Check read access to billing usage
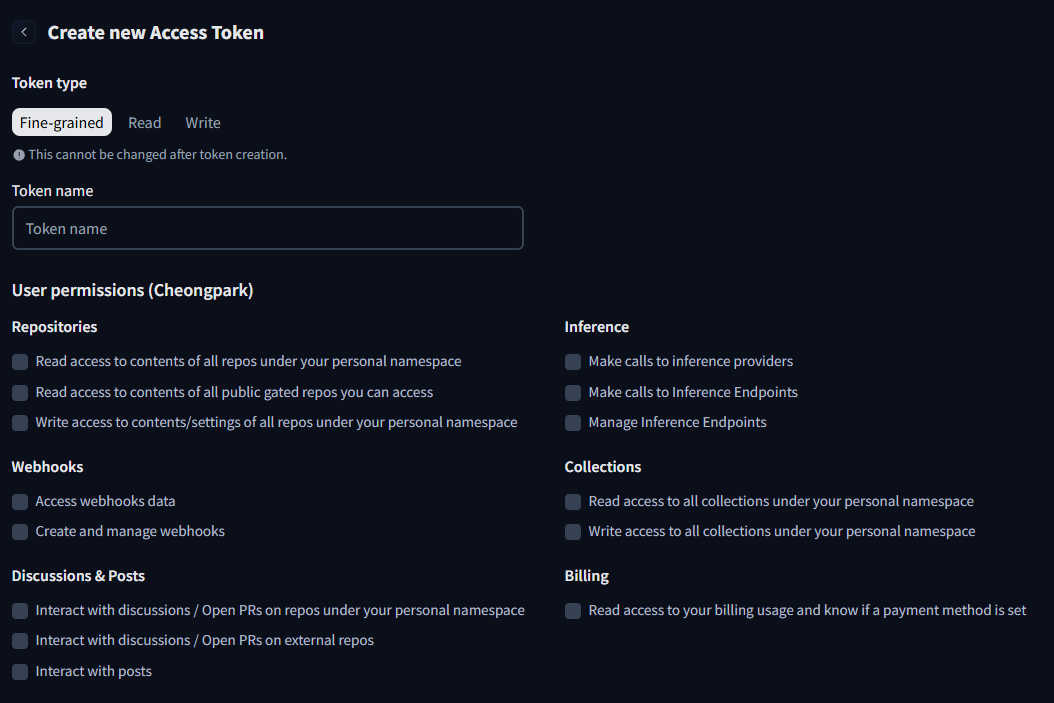The image size is (1054, 703). [x=573, y=610]
